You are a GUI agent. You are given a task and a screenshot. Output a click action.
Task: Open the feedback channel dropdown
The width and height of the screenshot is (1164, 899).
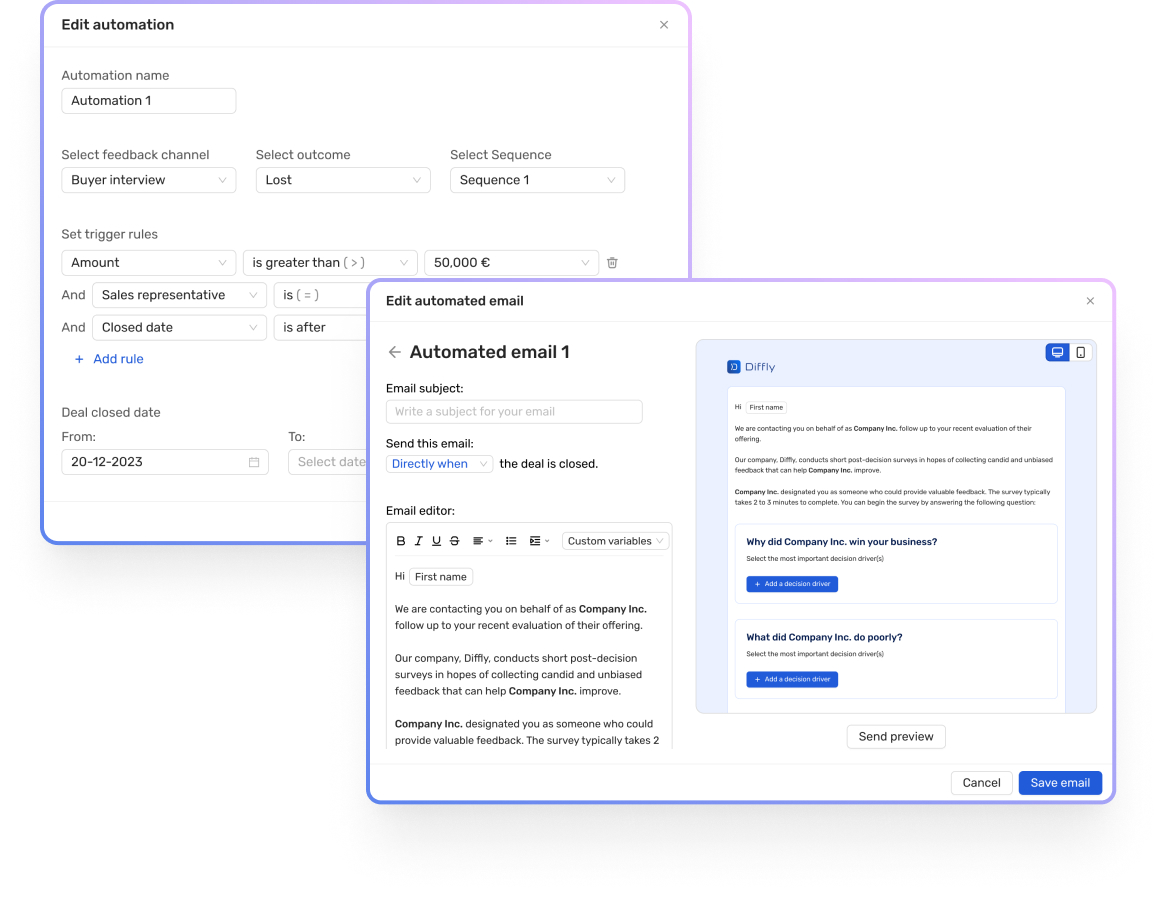(148, 180)
